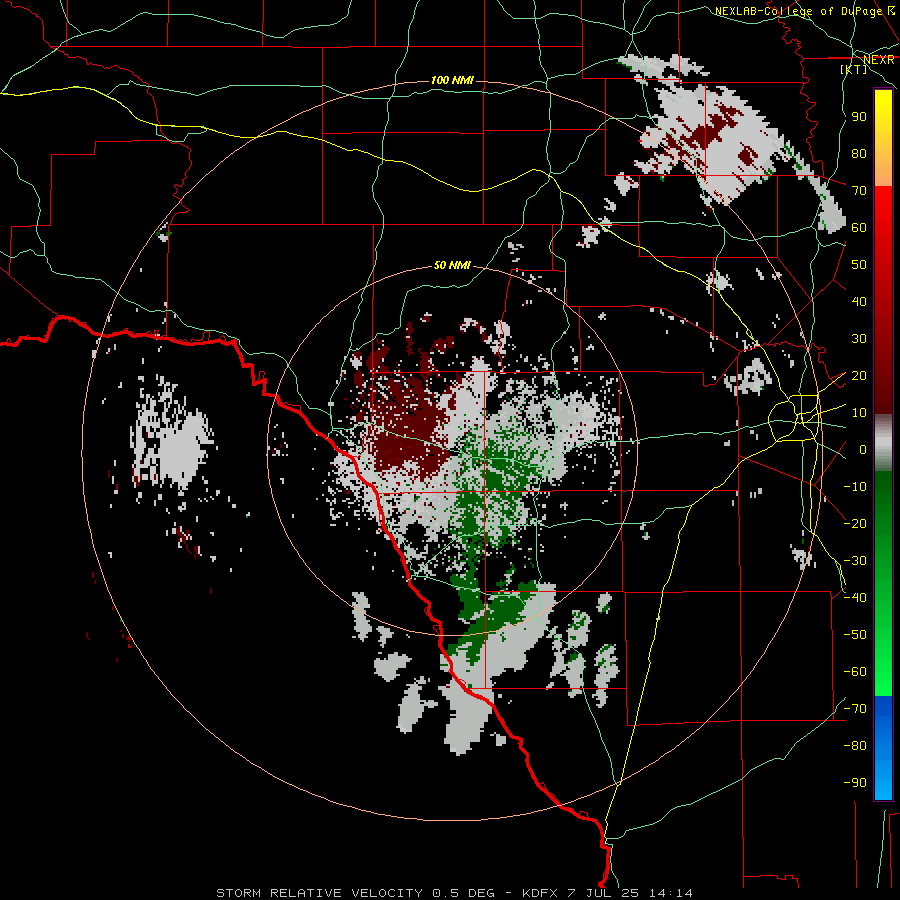Click the "0" value on the velocity scale
Viewport: 900px width, 900px height.
click(863, 450)
